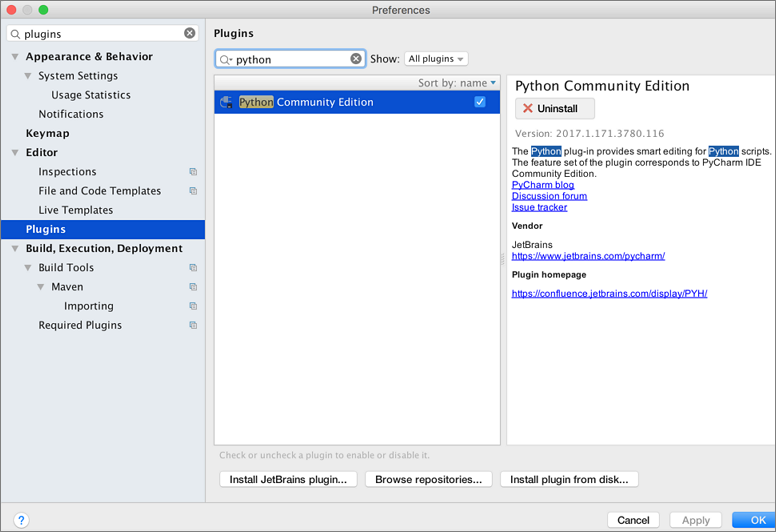This screenshot has width=776, height=532.
Task: Open Importing under Maven
Action: [x=89, y=306]
